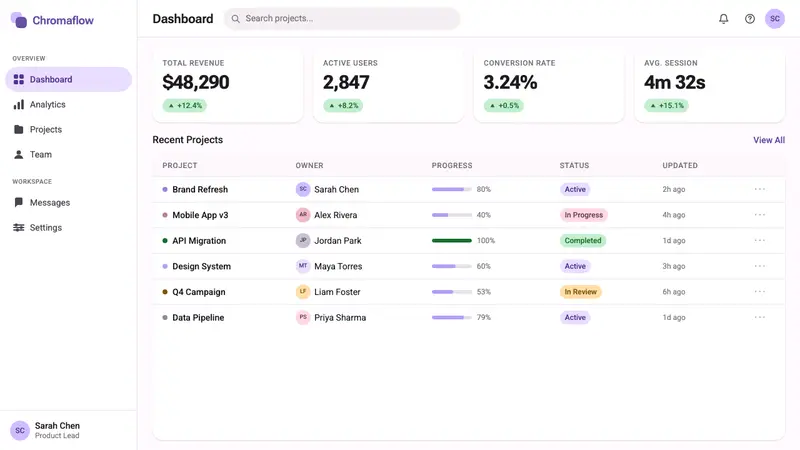The height and width of the screenshot is (450, 800).
Task: Open Sarah Chen Product Lead profile footer
Action: 68,431
